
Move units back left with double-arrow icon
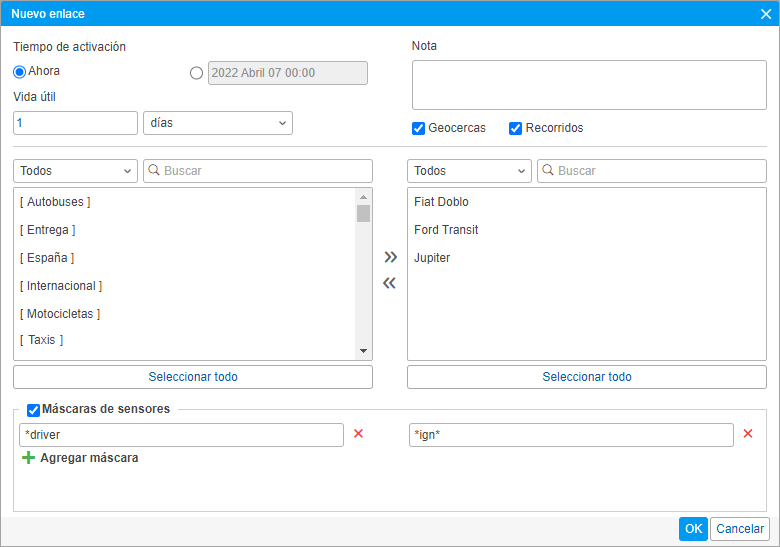click(x=390, y=283)
